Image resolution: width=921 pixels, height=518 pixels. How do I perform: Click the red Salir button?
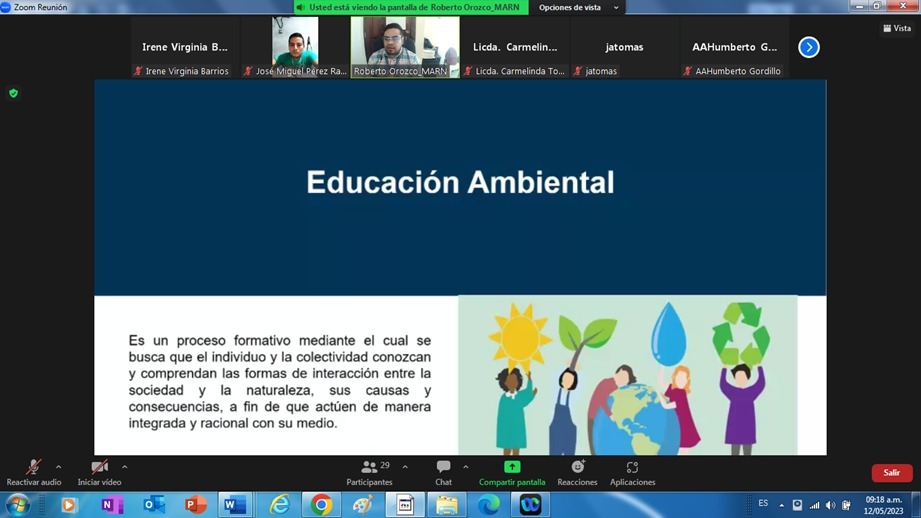point(891,473)
